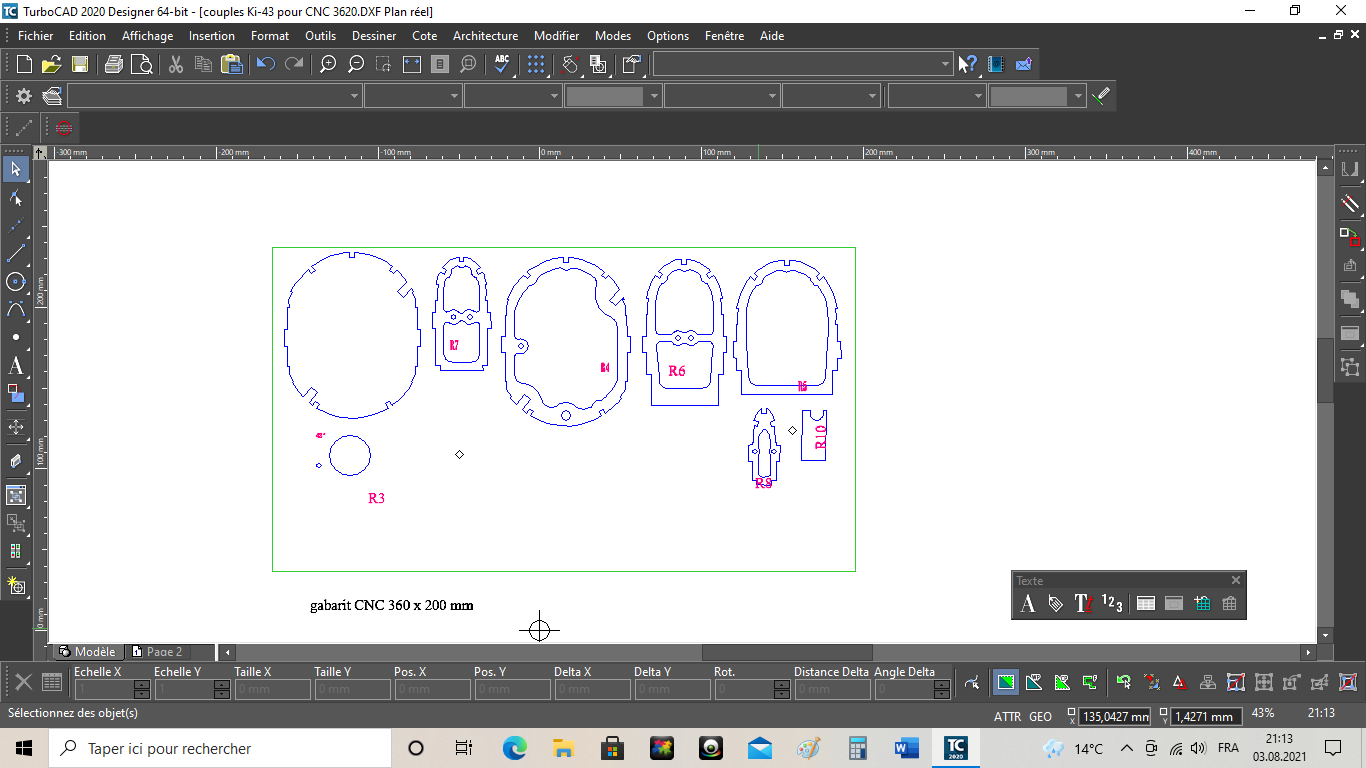Click the Save floppy disk icon
This screenshot has width=1366, height=768.
tap(80, 64)
